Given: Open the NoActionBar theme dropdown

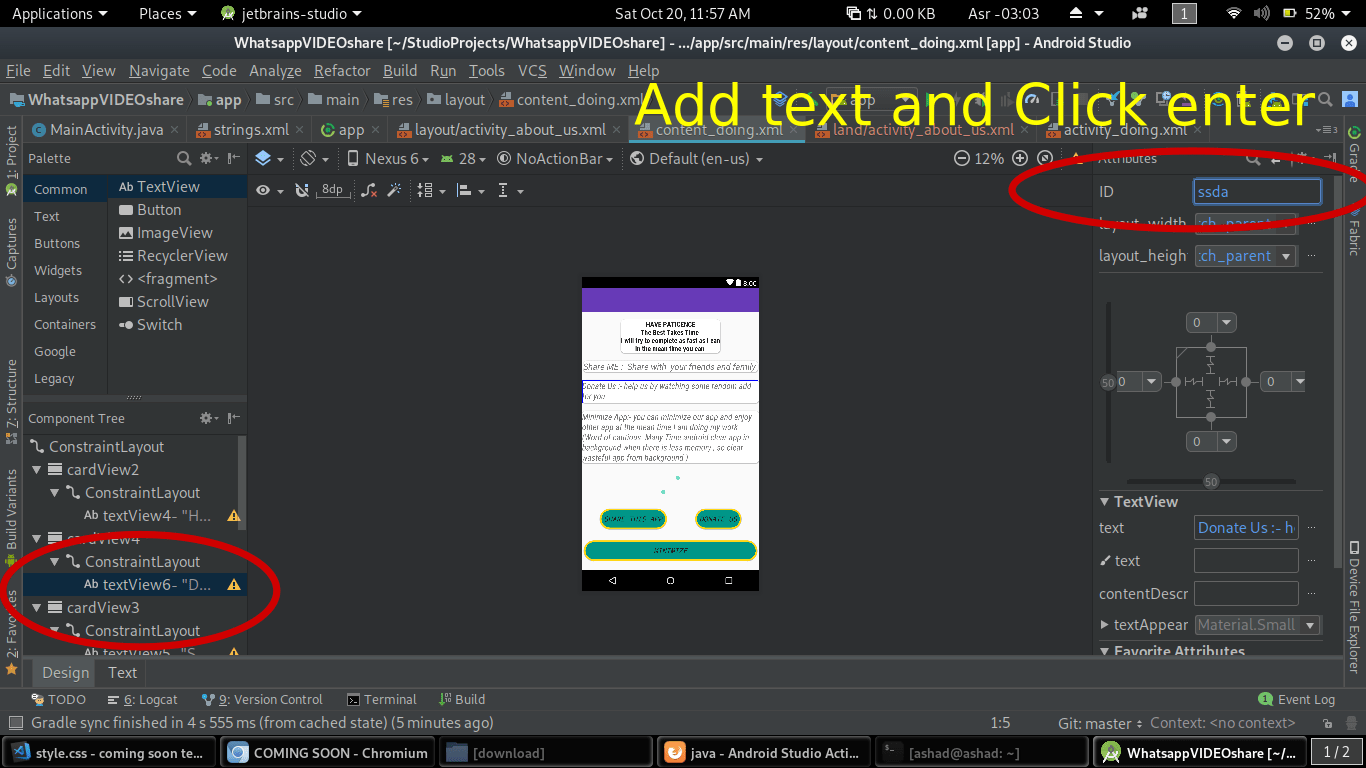Looking at the screenshot, I should (554, 158).
